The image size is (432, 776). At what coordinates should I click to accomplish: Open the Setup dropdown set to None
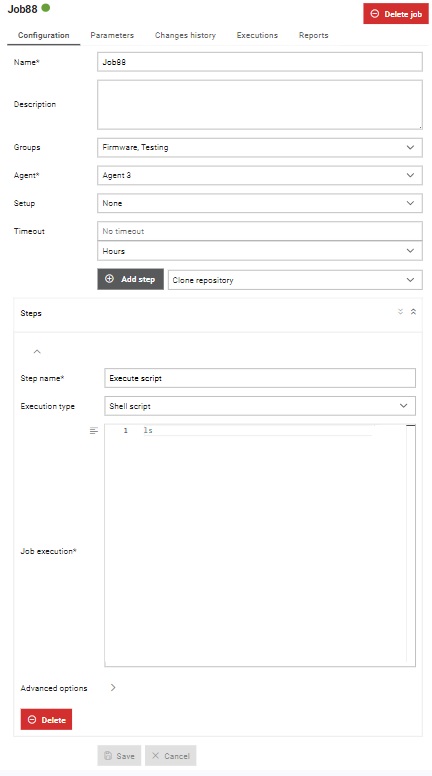pyautogui.click(x=260, y=203)
